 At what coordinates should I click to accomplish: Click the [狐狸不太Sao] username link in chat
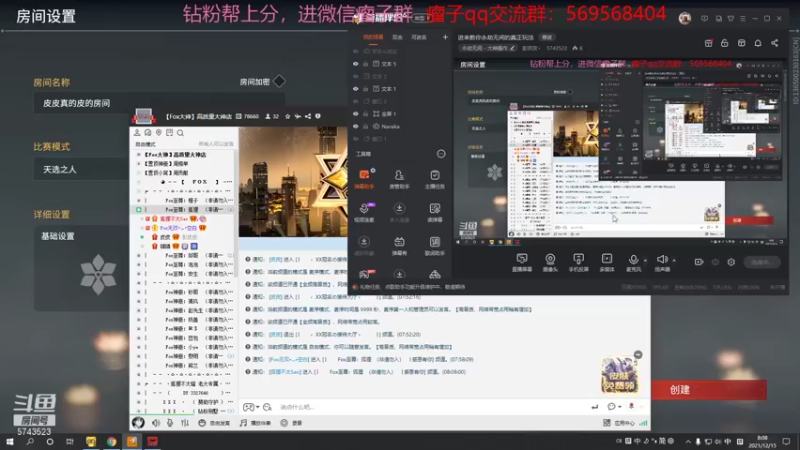(285, 372)
